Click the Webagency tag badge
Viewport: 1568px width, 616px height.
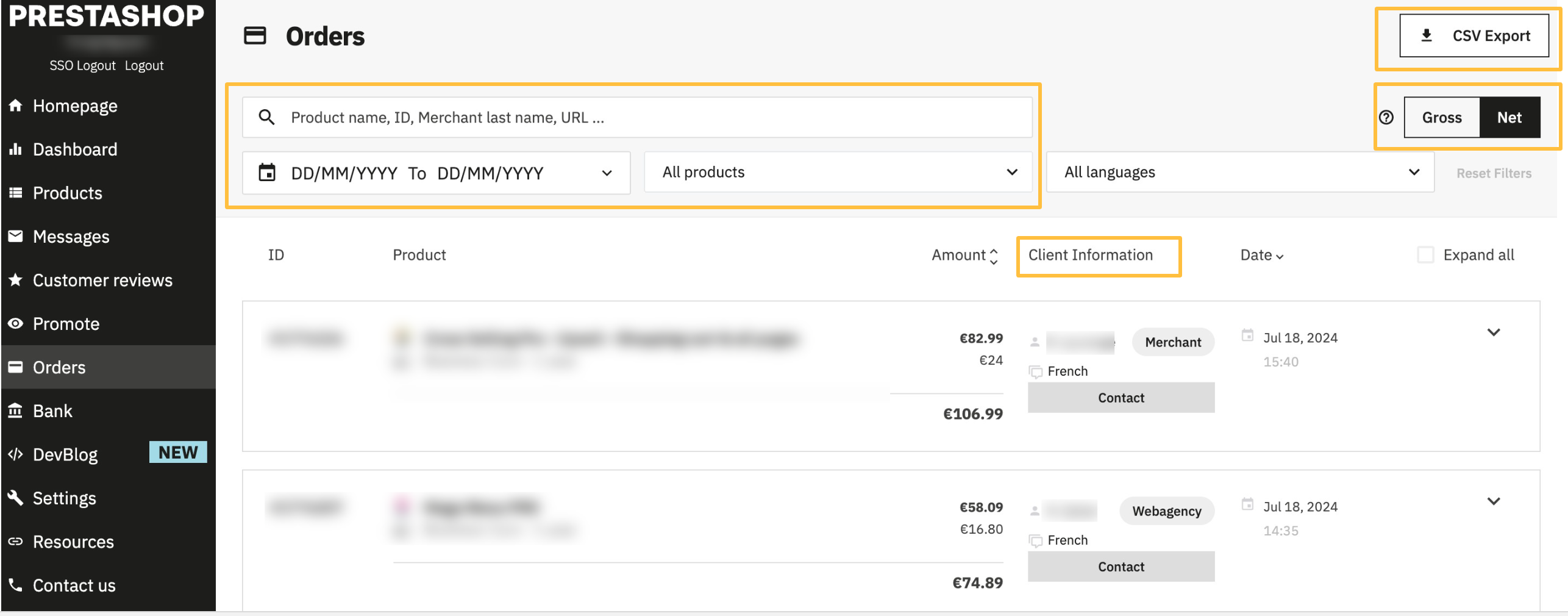click(1167, 511)
